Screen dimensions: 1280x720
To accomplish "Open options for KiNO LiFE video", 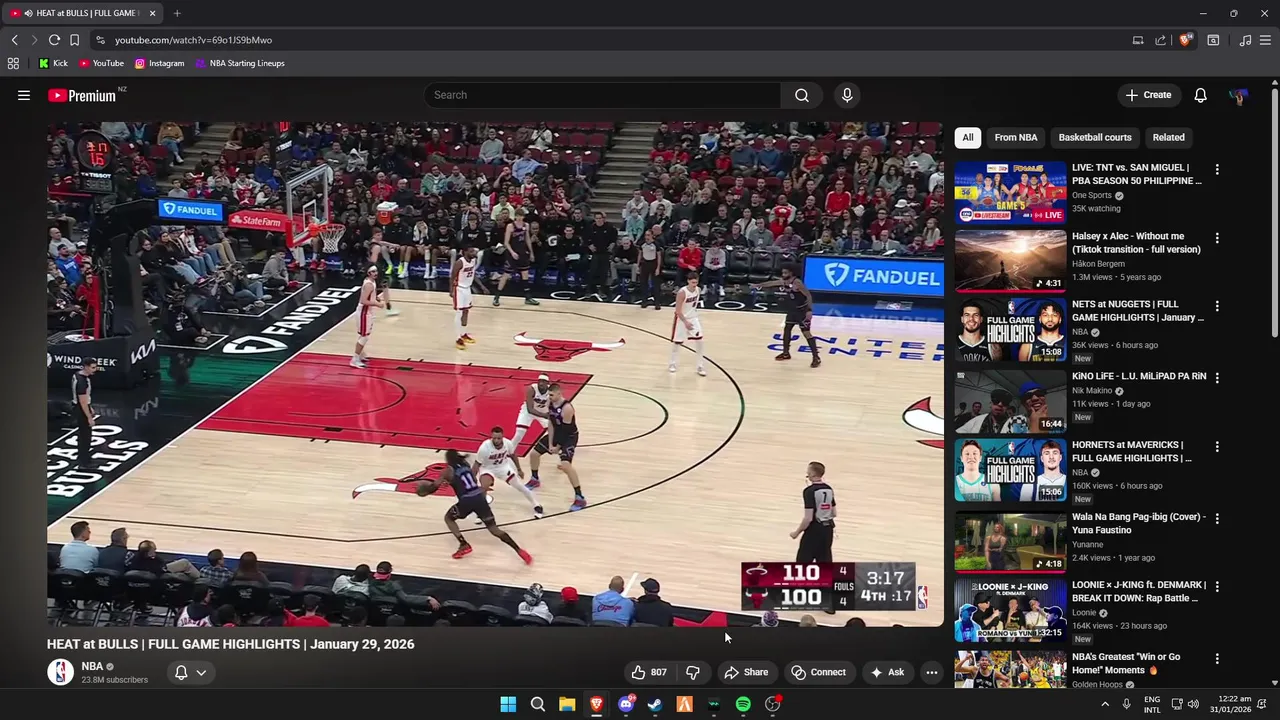I will pyautogui.click(x=1217, y=378).
